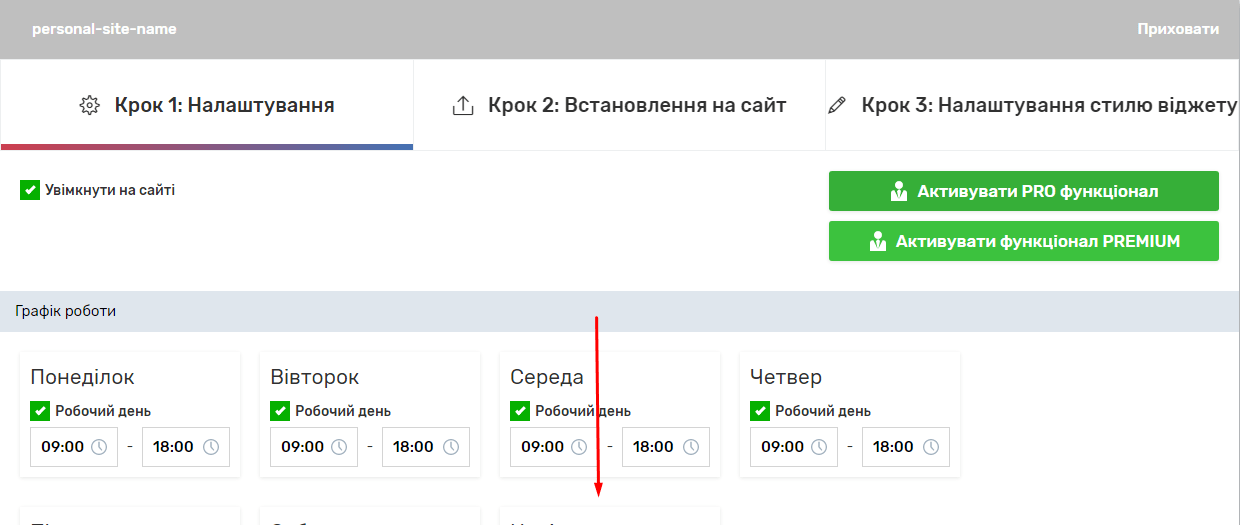Disable Робочий день for Четвер
Image resolution: width=1240 pixels, height=525 pixels.
point(760,411)
